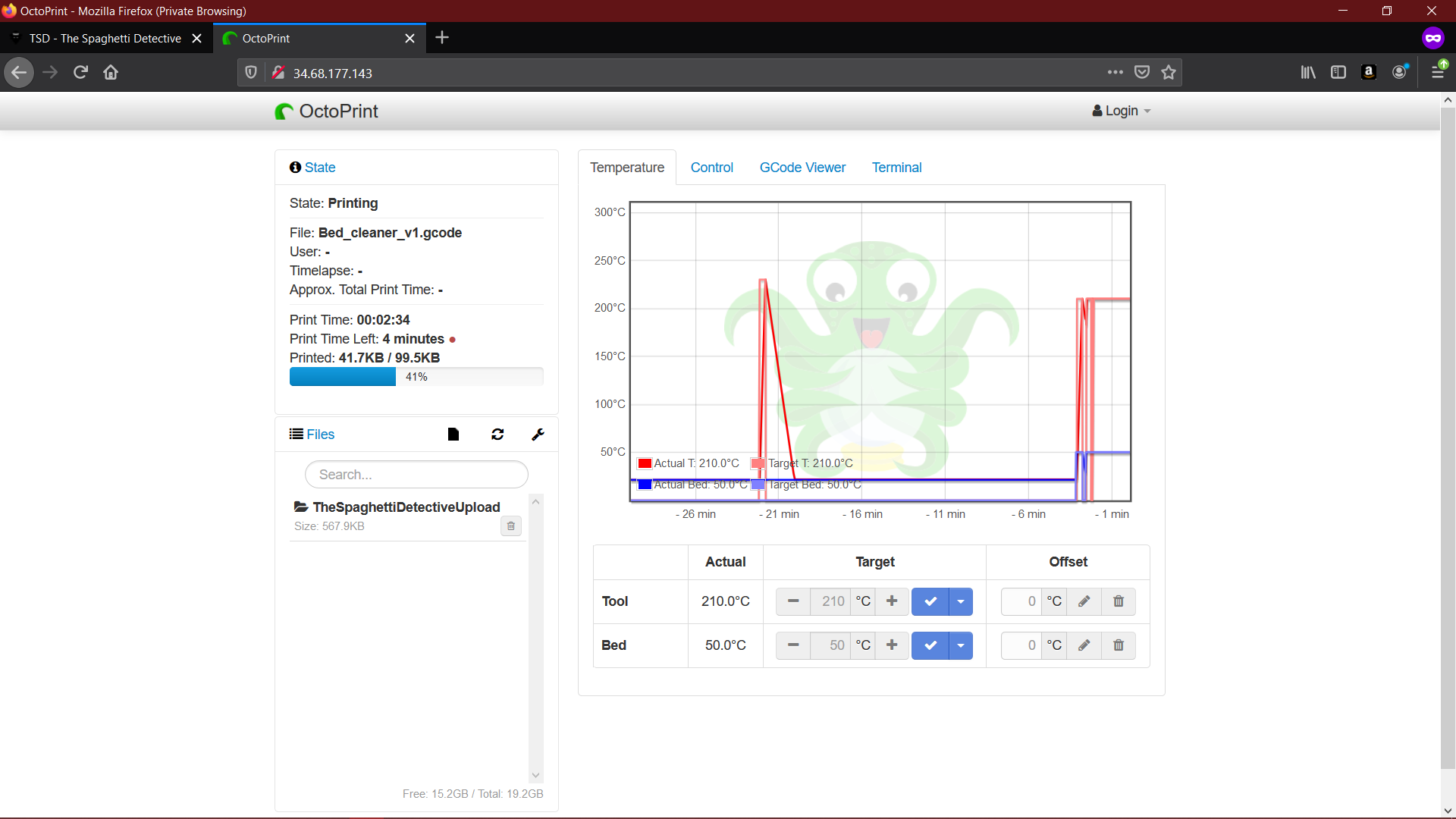Increase the Bed target temperature with plus
Viewport: 1456px width, 819px height.
click(x=892, y=645)
